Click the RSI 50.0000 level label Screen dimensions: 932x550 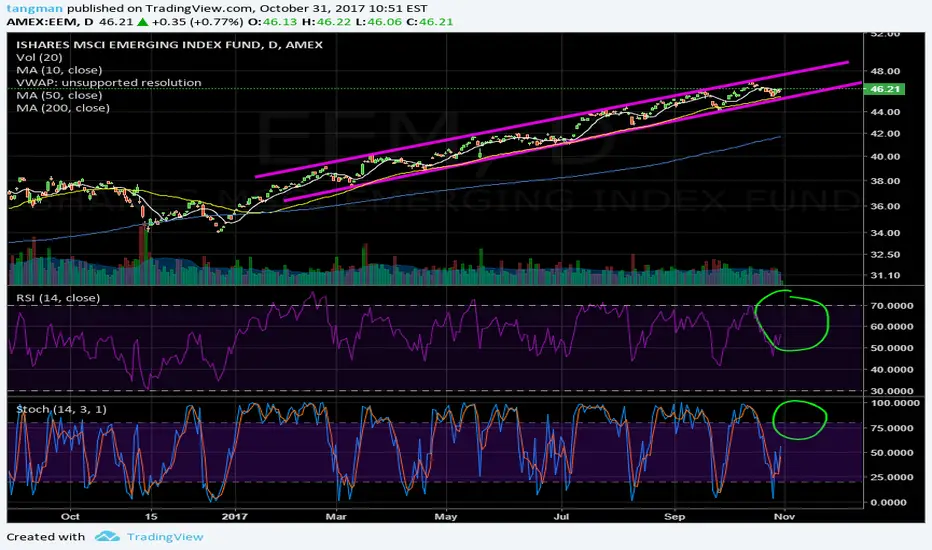[x=892, y=348]
